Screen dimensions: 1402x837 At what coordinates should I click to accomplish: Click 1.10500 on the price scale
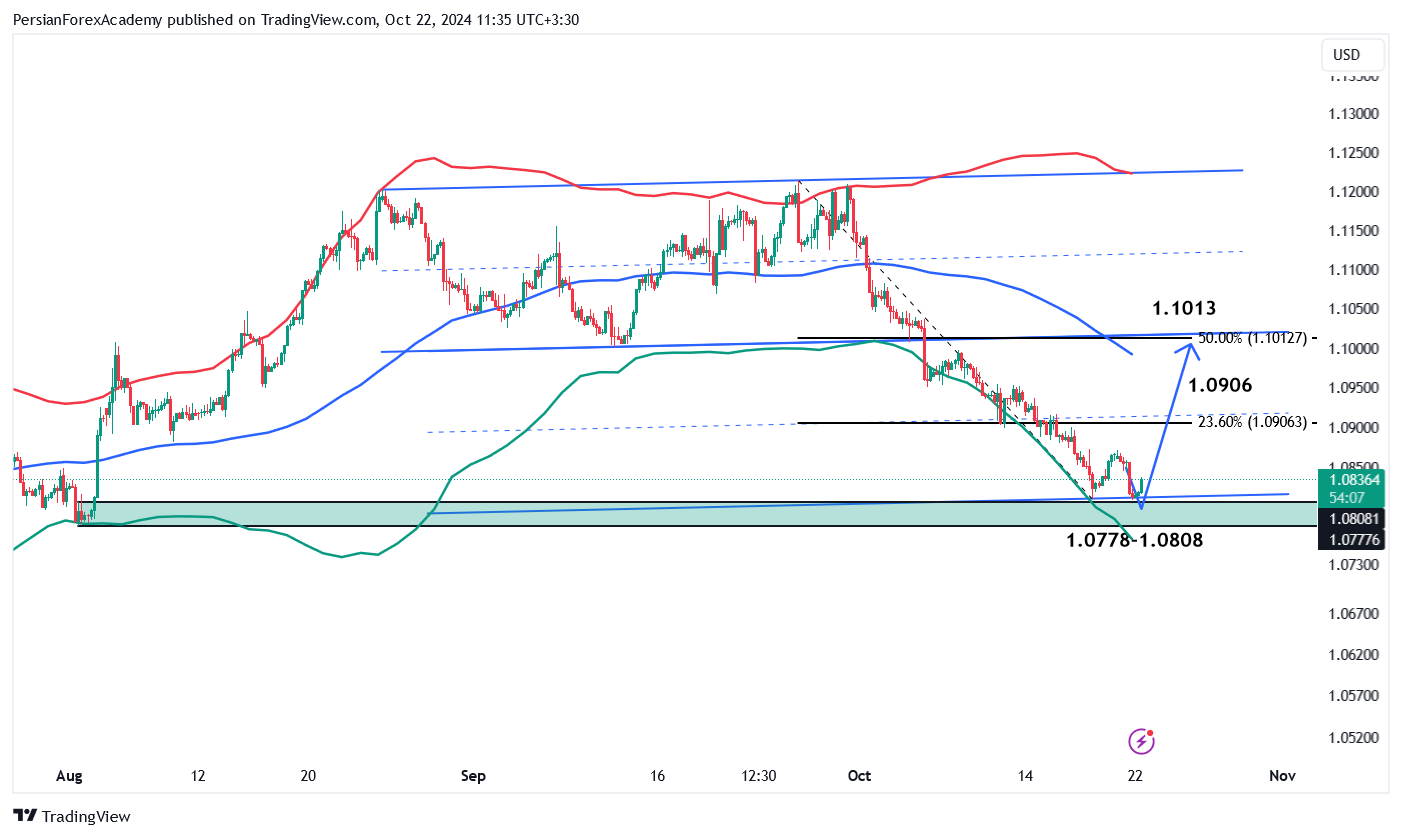1355,310
